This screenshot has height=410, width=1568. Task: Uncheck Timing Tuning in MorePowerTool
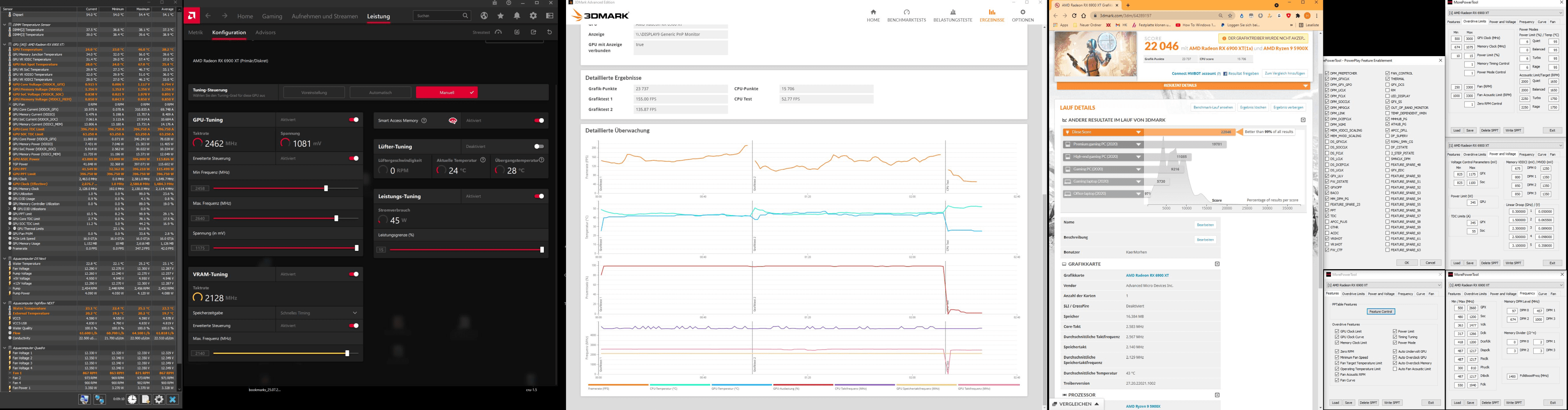[1395, 337]
